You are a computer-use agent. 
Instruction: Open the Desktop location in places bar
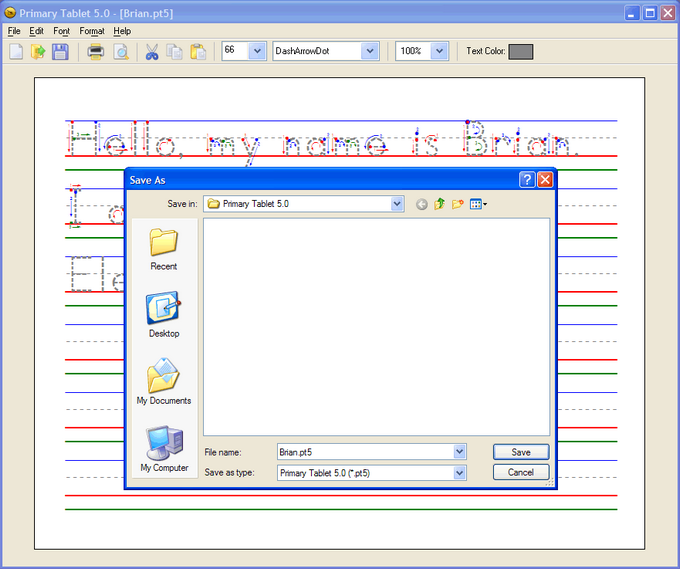[x=164, y=315]
